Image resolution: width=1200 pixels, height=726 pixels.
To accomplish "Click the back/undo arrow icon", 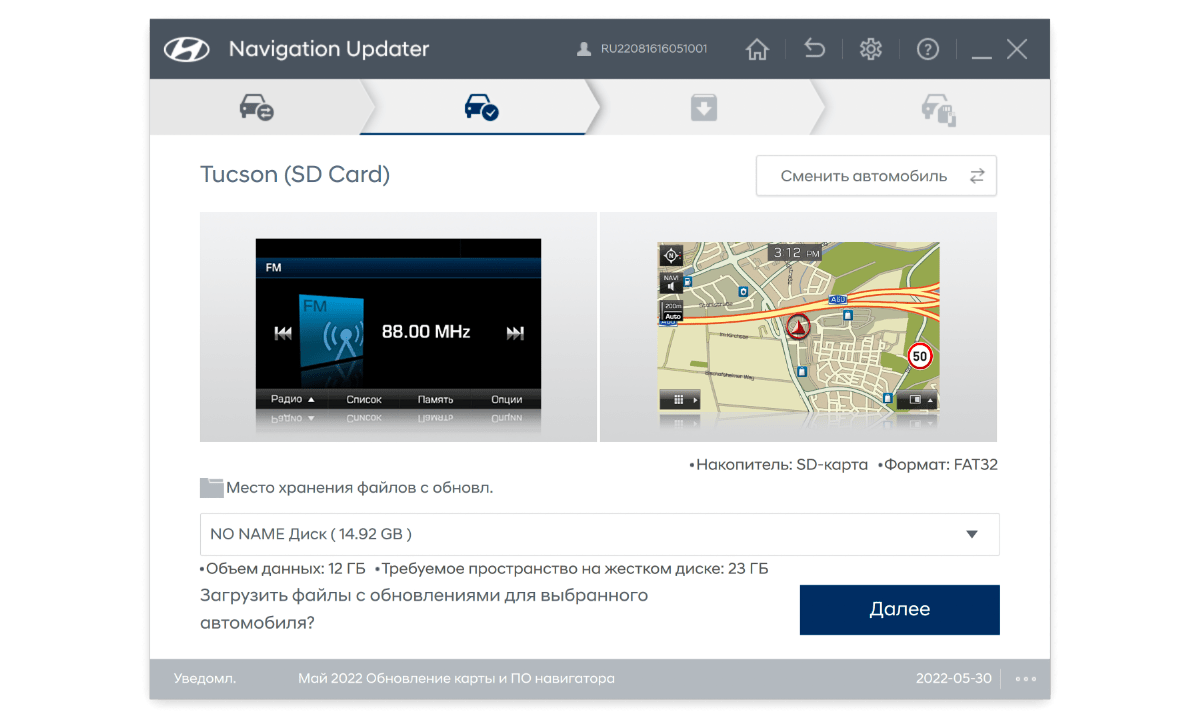I will point(813,48).
